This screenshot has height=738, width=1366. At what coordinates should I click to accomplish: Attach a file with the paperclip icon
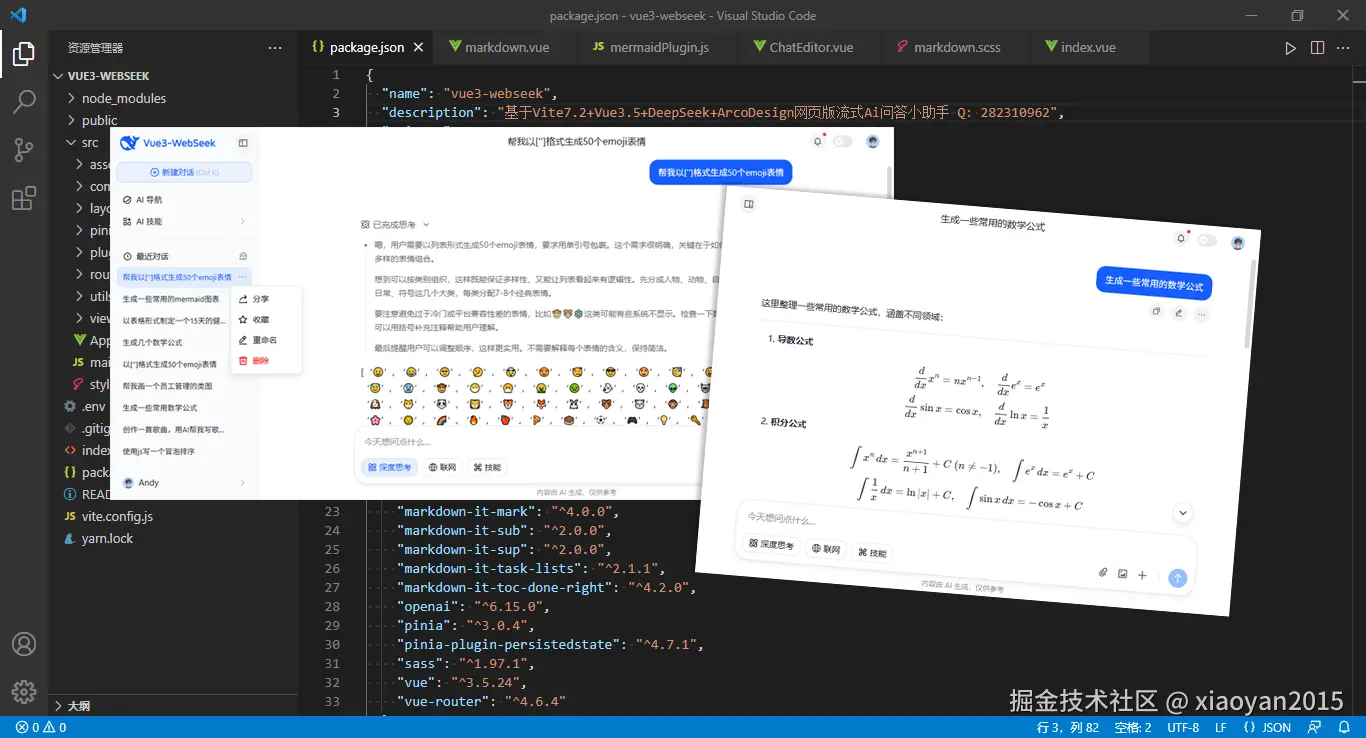(x=1102, y=572)
